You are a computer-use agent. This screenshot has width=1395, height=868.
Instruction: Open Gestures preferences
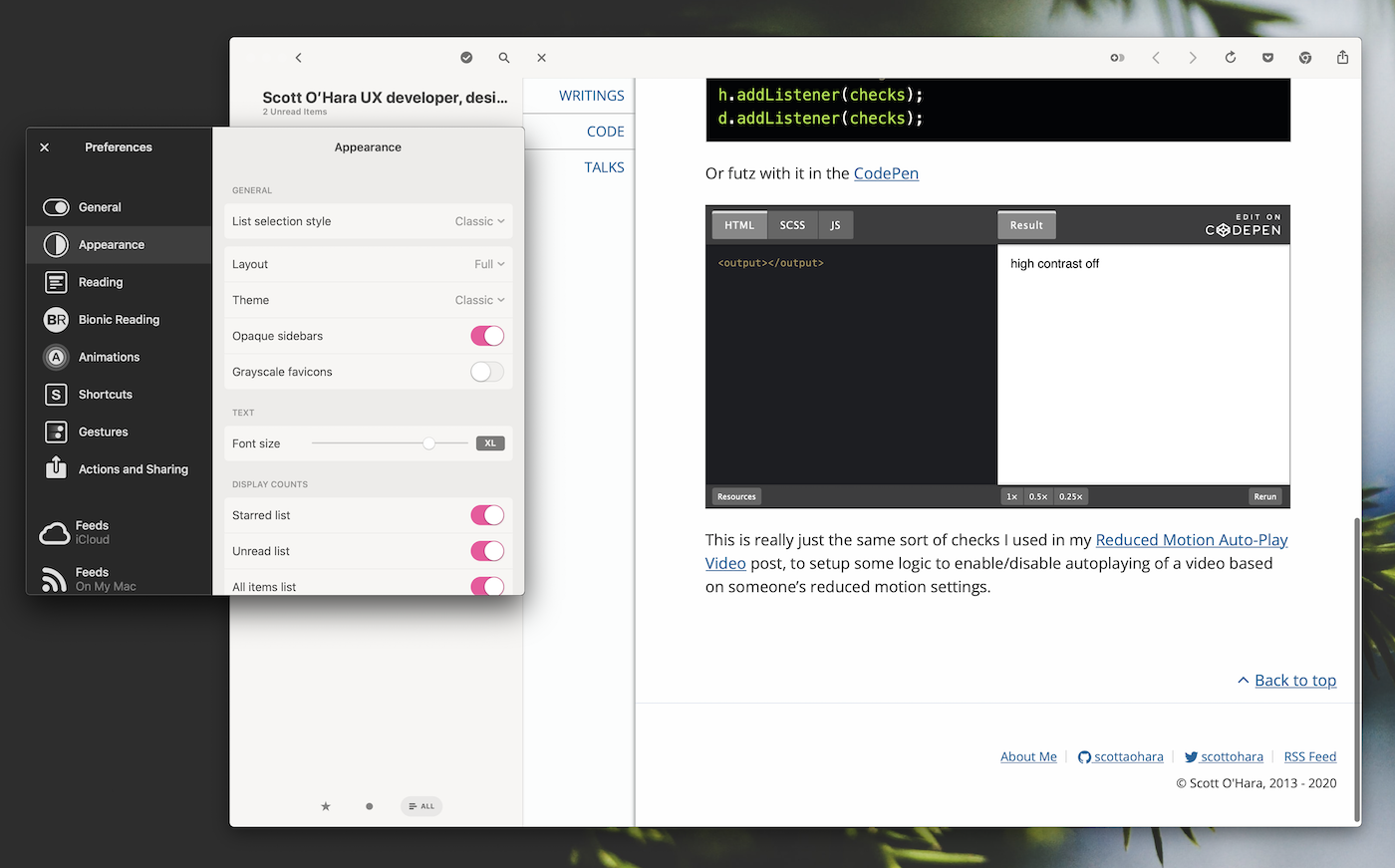click(119, 432)
